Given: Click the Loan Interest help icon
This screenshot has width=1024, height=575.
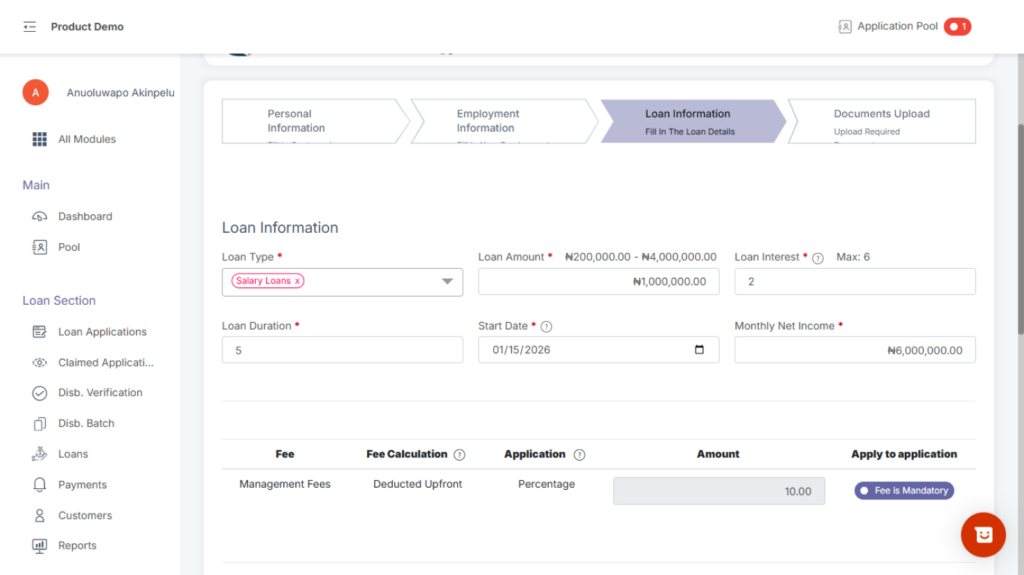Looking at the screenshot, I should coord(818,258).
